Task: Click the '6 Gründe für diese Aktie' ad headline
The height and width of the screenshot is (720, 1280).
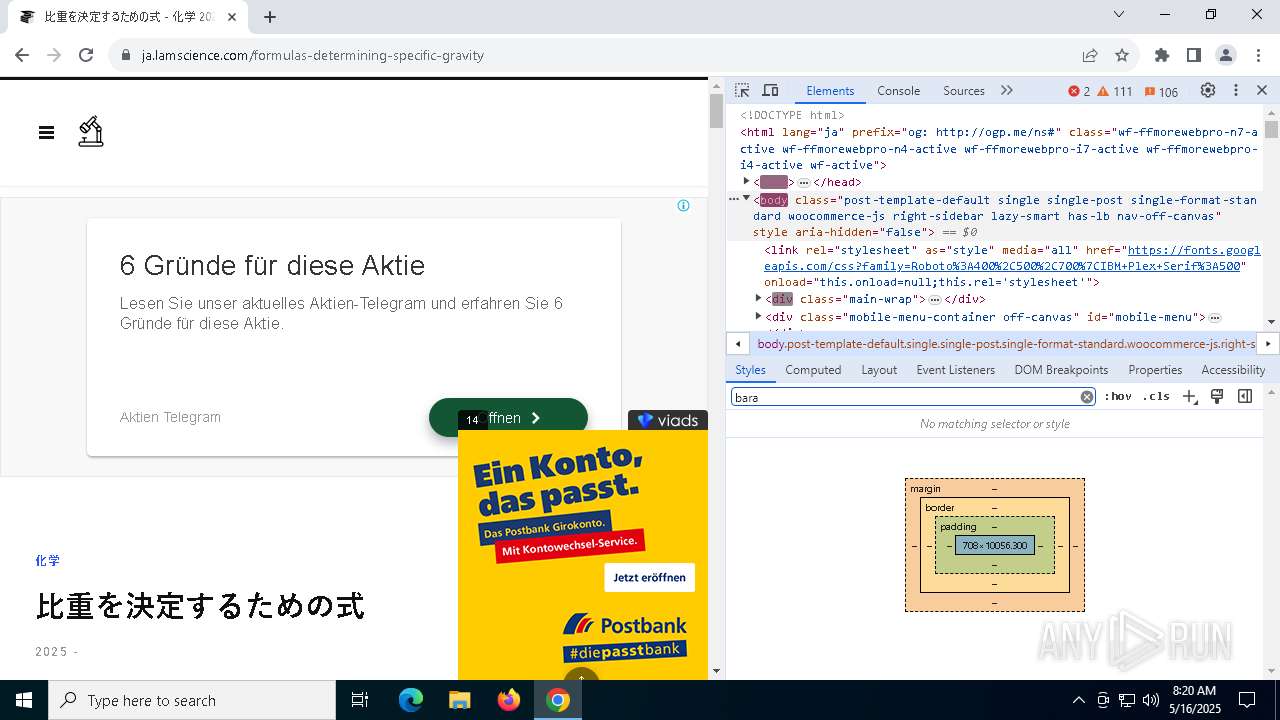Action: click(x=272, y=265)
